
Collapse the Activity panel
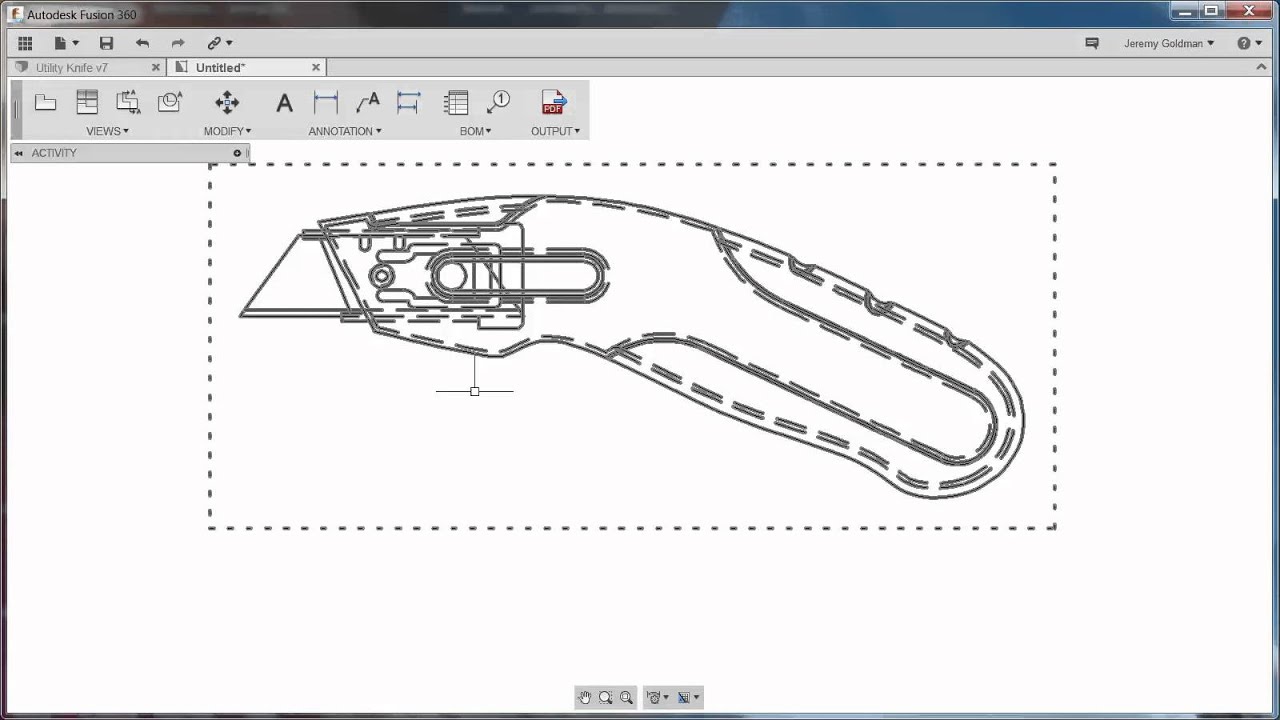click(x=18, y=152)
